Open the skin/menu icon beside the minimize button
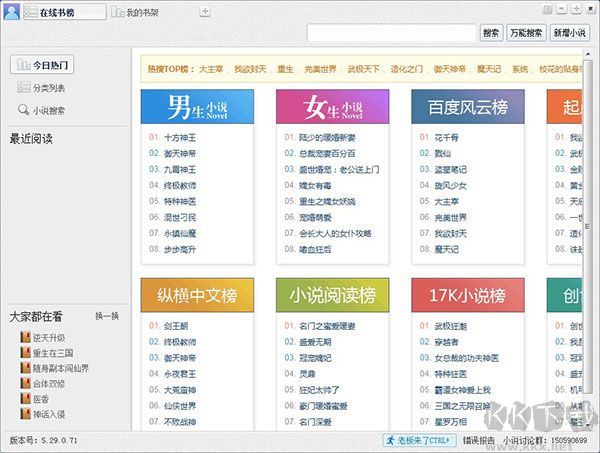 [x=547, y=9]
